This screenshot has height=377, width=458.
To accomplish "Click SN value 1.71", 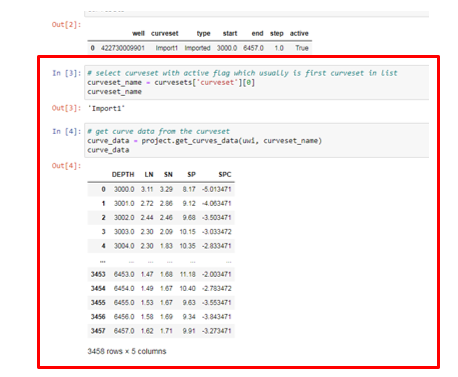I will click(x=166, y=331).
